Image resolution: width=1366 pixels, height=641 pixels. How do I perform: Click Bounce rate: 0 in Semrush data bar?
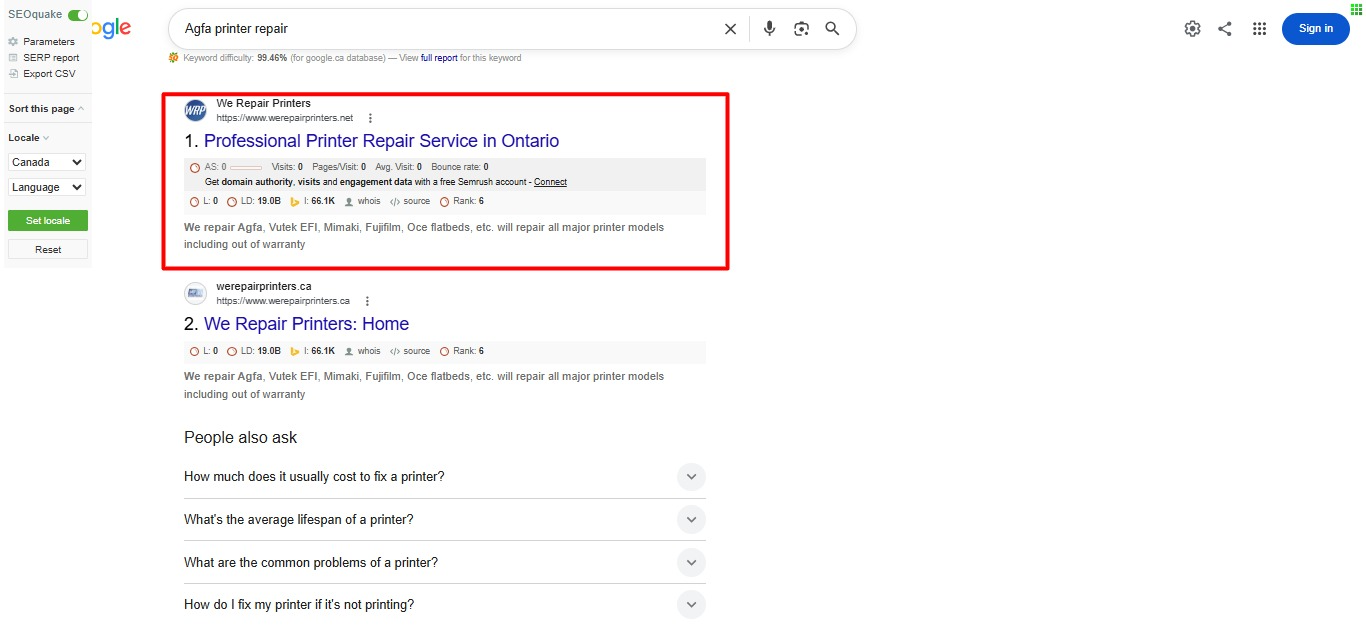pyautogui.click(x=459, y=167)
